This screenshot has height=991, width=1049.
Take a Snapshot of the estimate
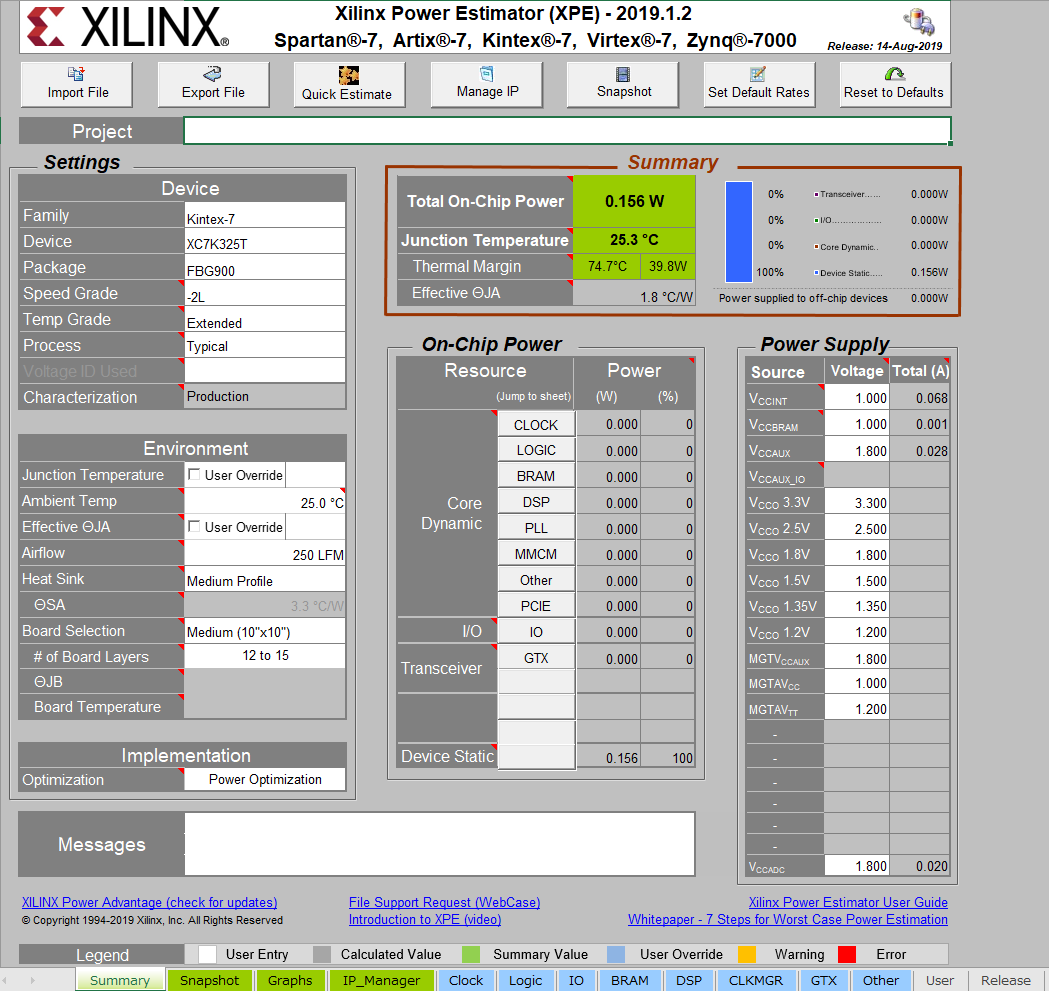pyautogui.click(x=623, y=84)
